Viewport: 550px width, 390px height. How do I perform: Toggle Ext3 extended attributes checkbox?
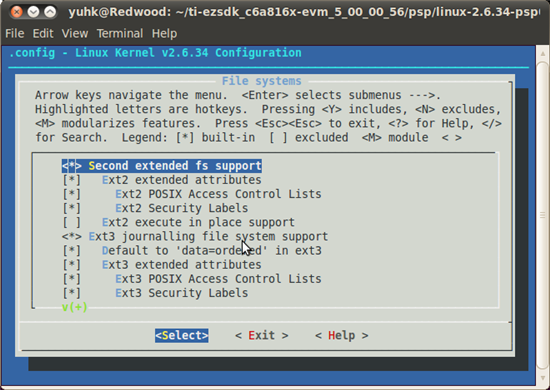tap(162, 265)
